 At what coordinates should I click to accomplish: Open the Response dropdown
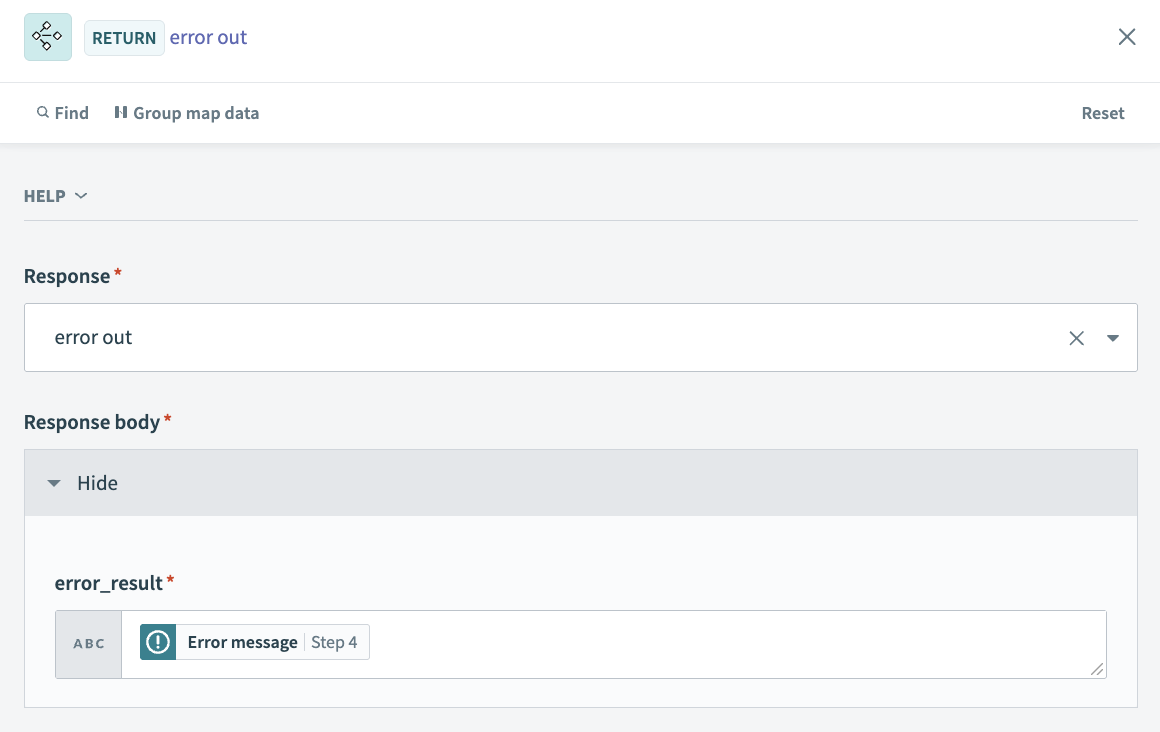(1112, 337)
